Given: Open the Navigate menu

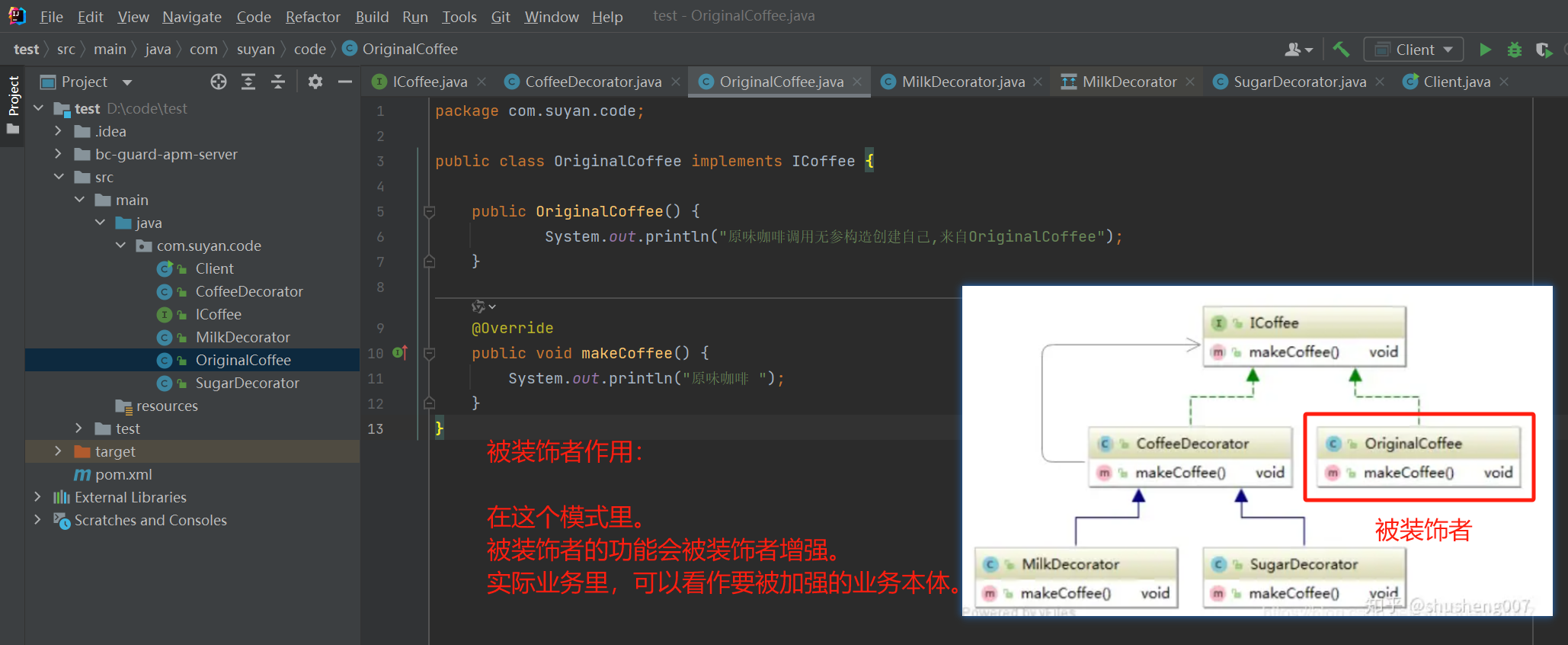Looking at the screenshot, I should (x=192, y=17).
